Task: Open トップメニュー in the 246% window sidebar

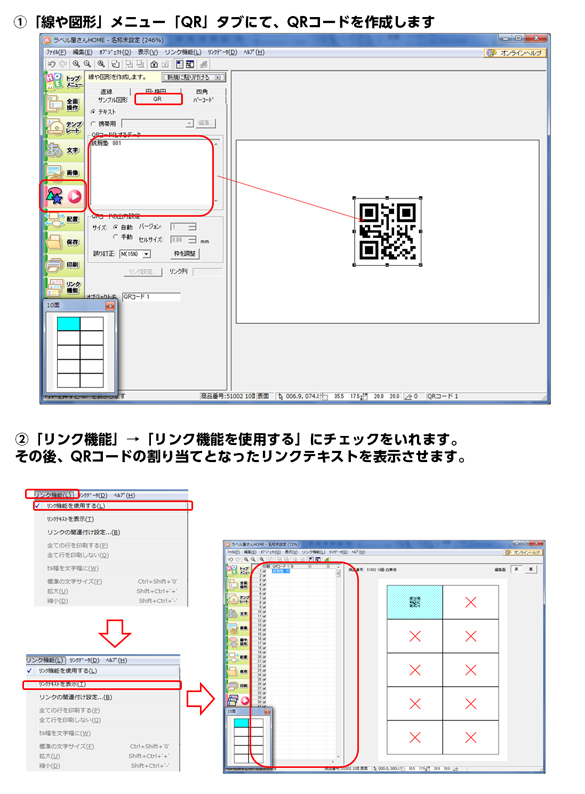Action: pyautogui.click(x=64, y=81)
